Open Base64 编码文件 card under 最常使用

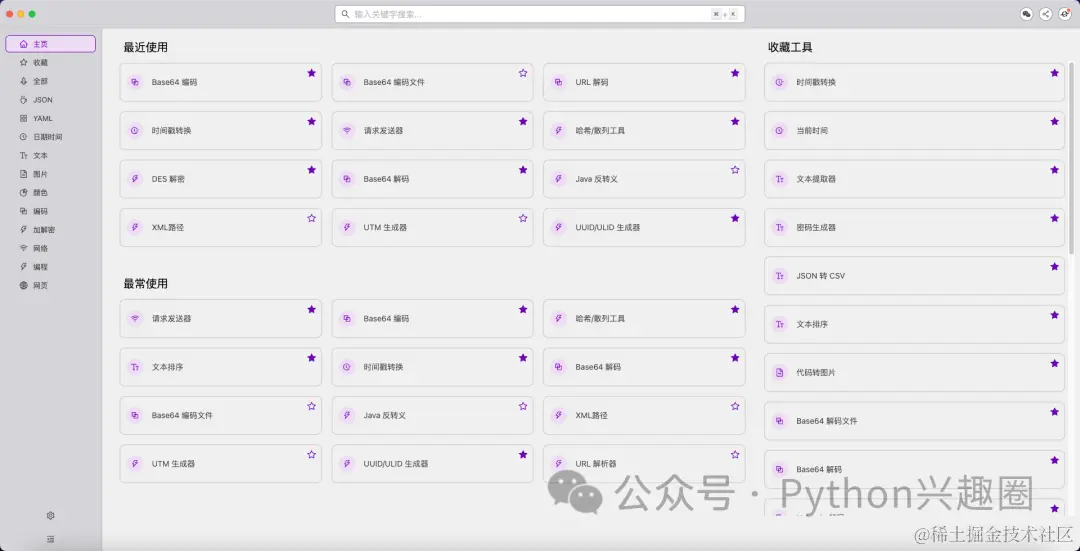pos(220,415)
